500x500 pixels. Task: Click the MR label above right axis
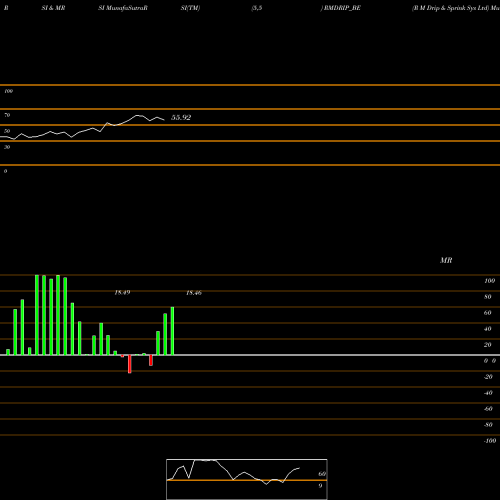(x=446, y=260)
